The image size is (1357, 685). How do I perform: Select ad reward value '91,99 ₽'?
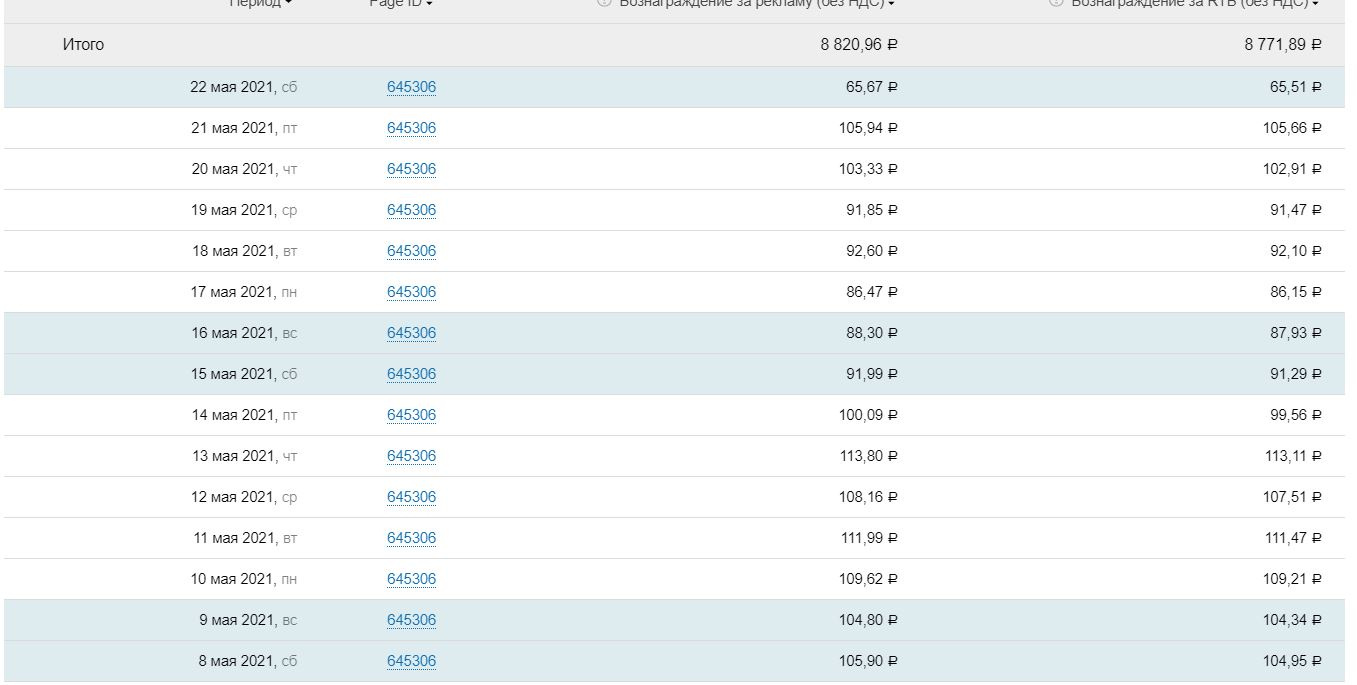tap(872, 374)
